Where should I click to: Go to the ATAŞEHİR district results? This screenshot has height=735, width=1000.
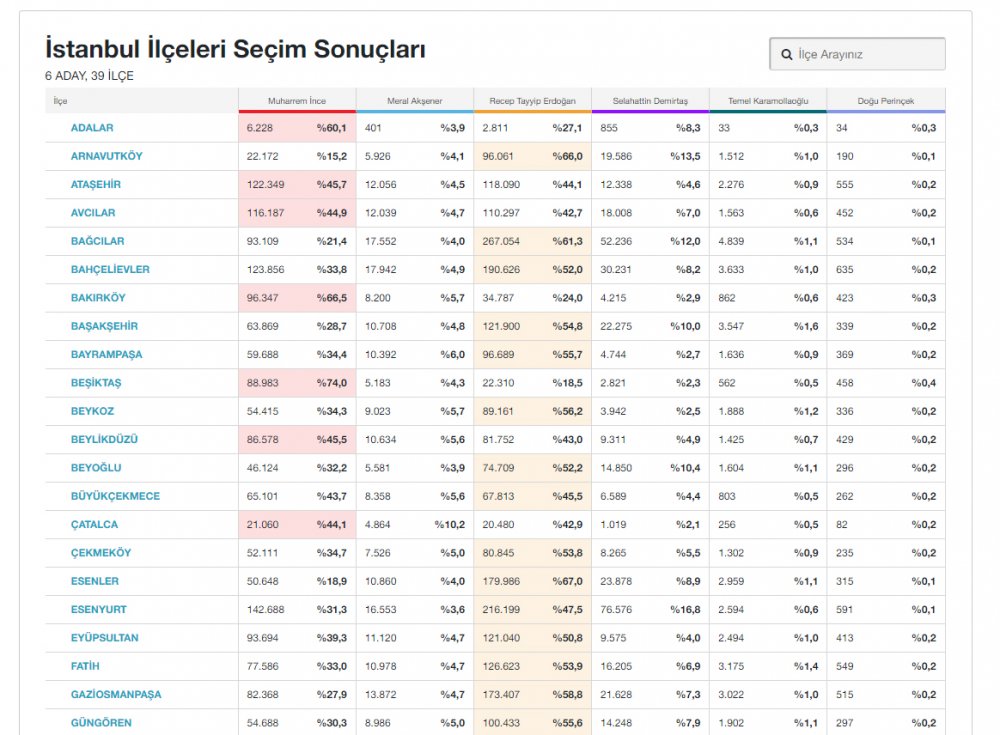click(x=96, y=185)
